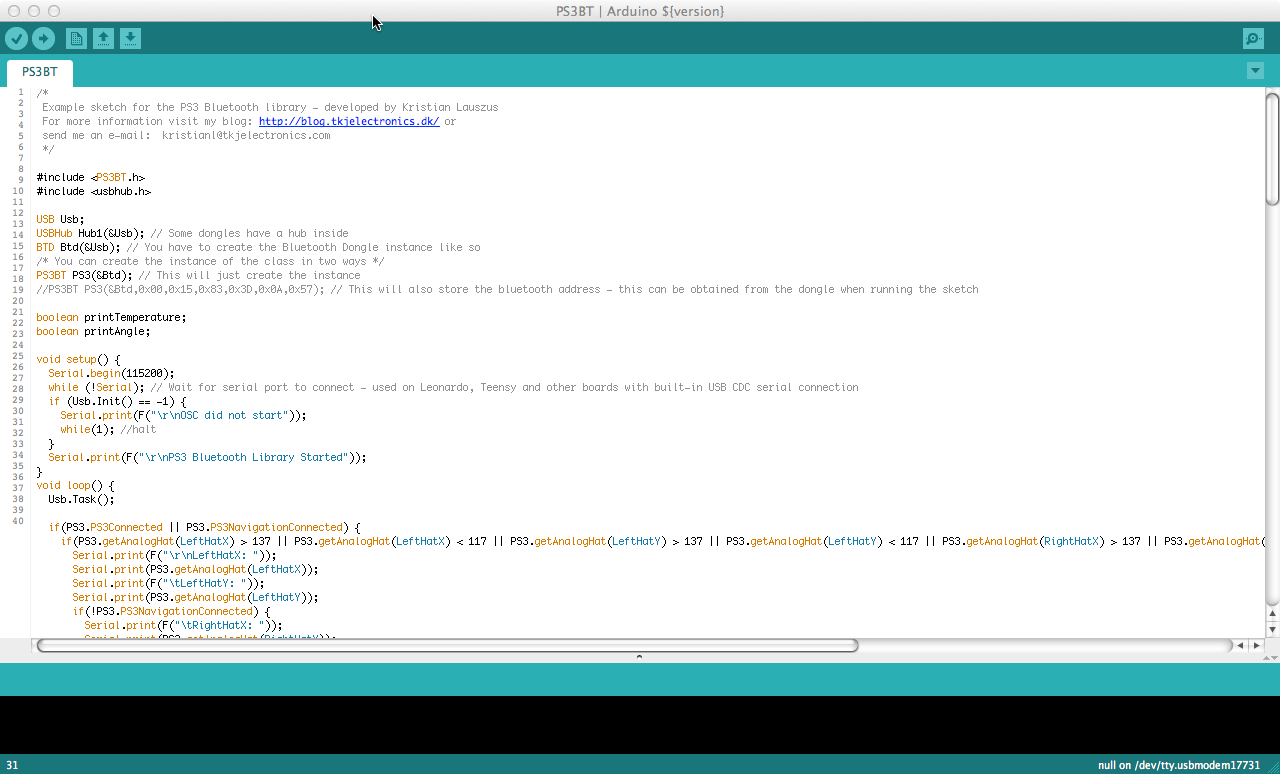The height and width of the screenshot is (774, 1280).
Task: Click the 'boolean printAngle;' line
Action: coord(93,331)
